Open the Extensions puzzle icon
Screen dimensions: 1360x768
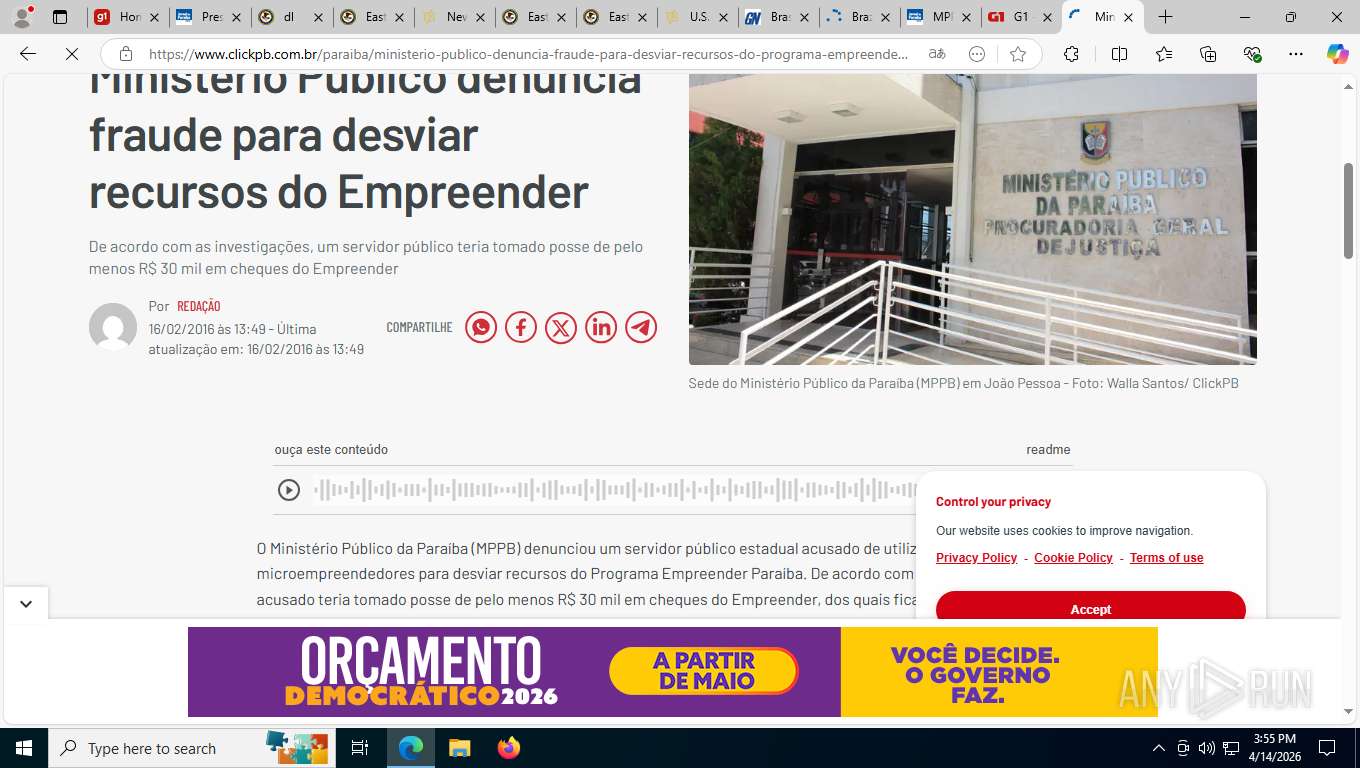pyautogui.click(x=1071, y=54)
